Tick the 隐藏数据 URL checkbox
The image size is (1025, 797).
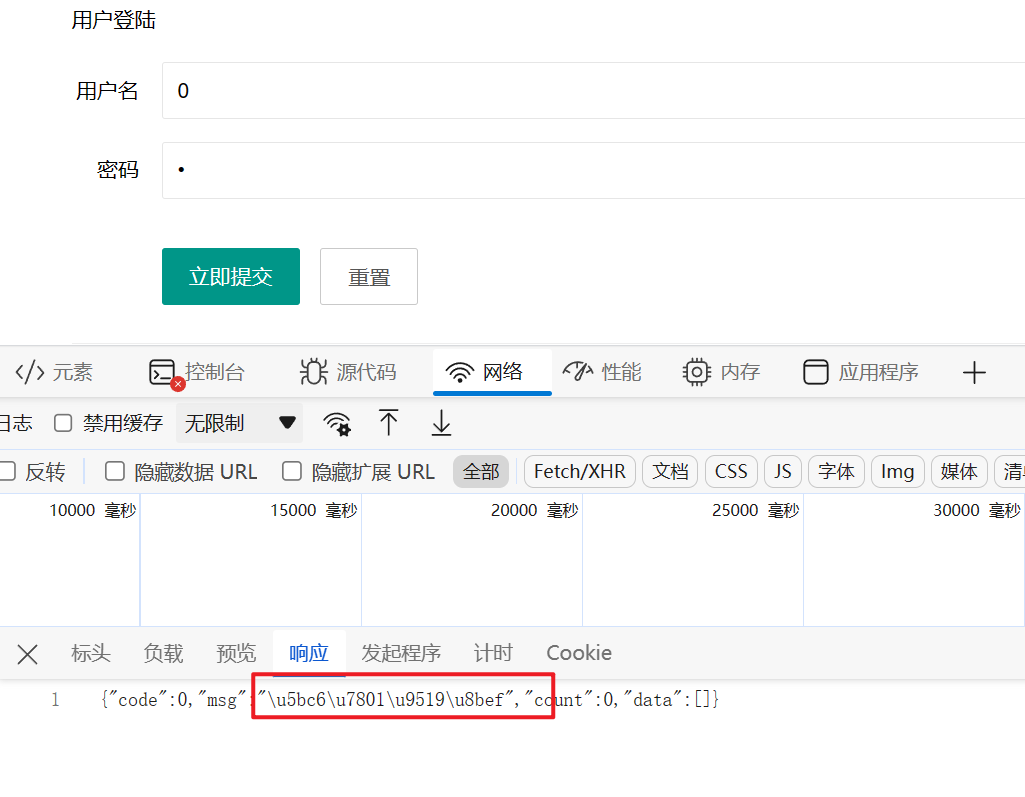click(115, 471)
